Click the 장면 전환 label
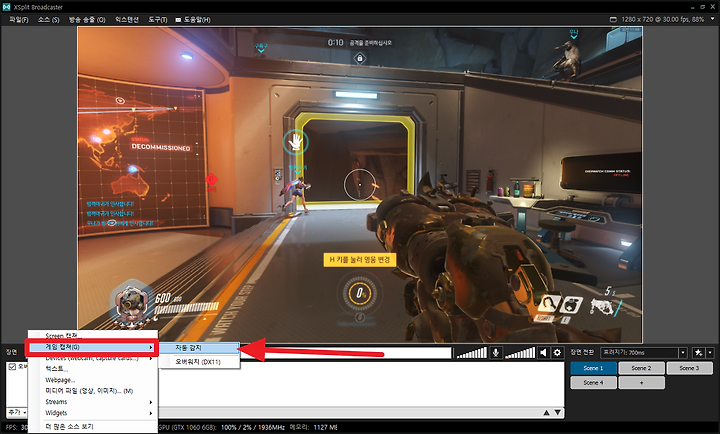 [582, 352]
